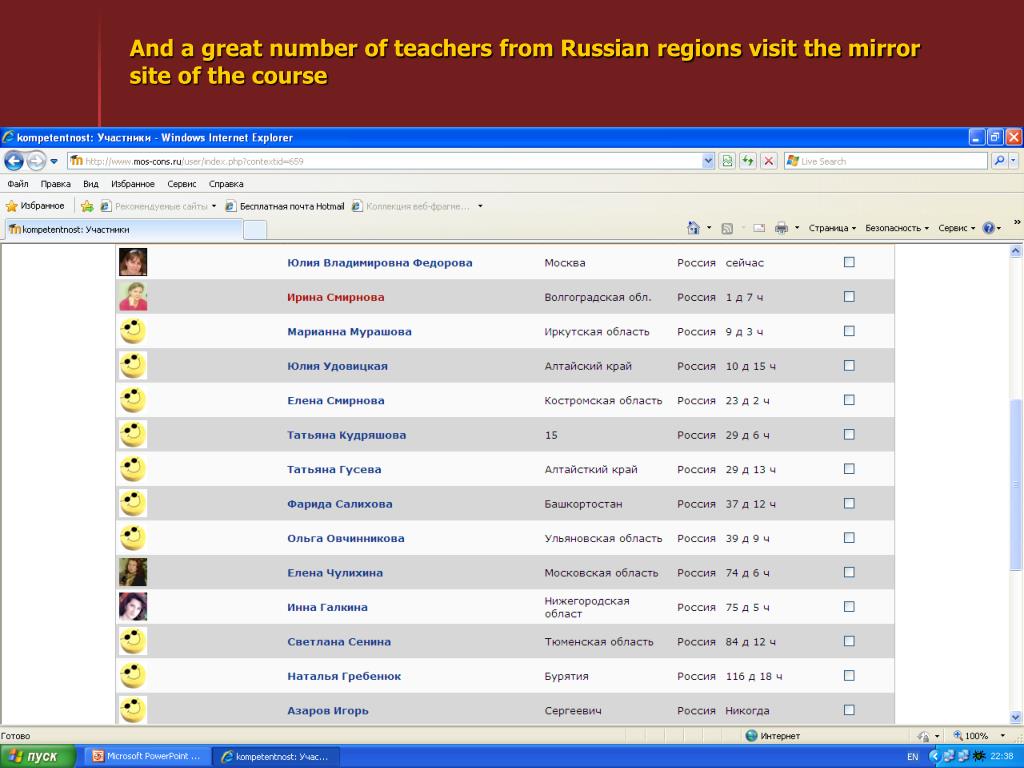
Task: Toggle Compatibility View icon beside the address bar
Action: (x=727, y=161)
